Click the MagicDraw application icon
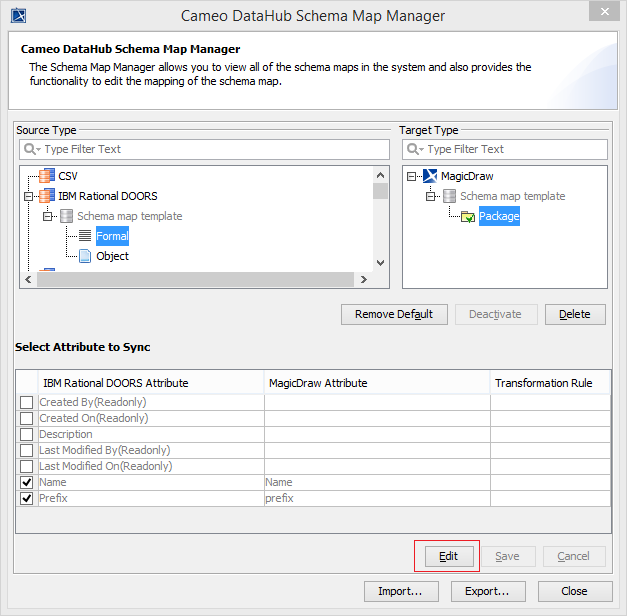627x616 pixels. click(x=430, y=176)
